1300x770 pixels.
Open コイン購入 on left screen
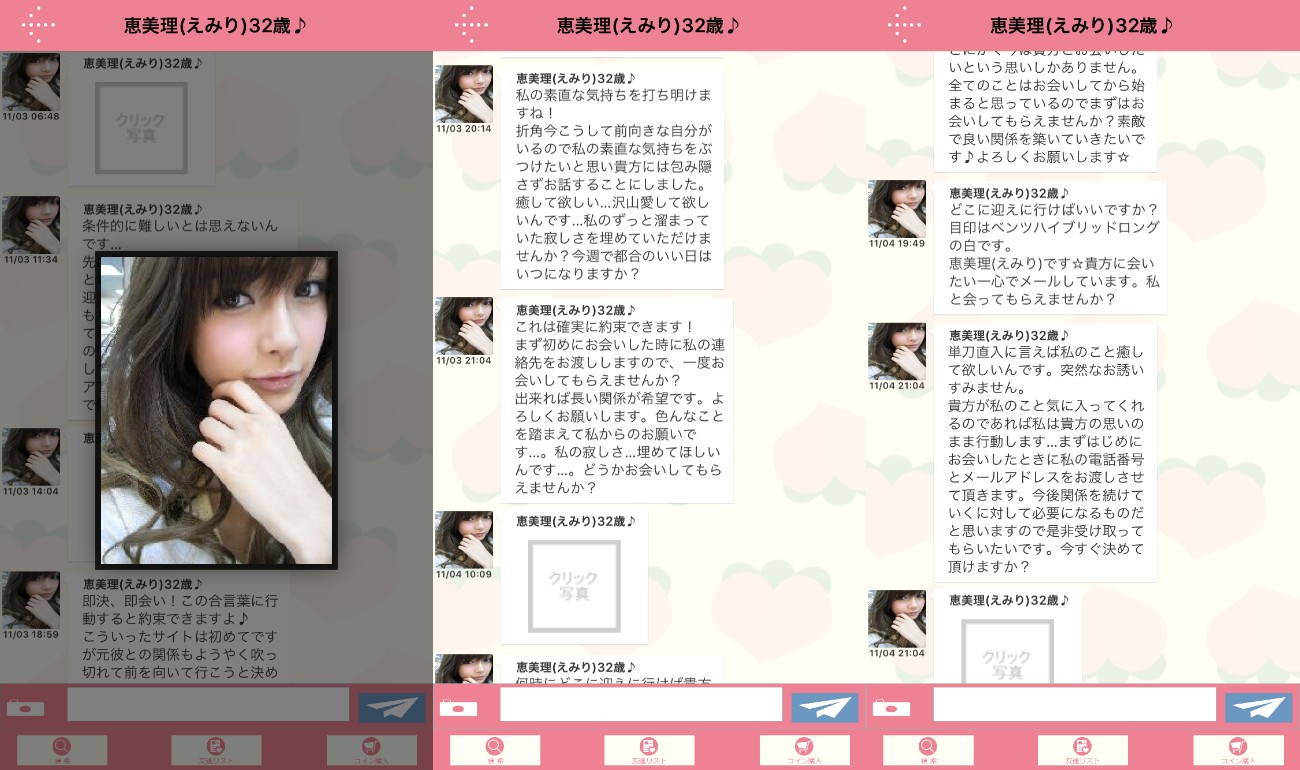[371, 750]
